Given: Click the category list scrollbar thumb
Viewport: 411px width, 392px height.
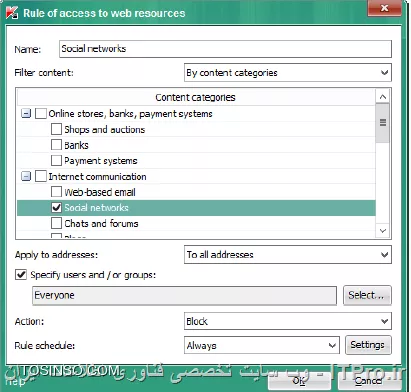Looking at the screenshot, I should (383, 123).
